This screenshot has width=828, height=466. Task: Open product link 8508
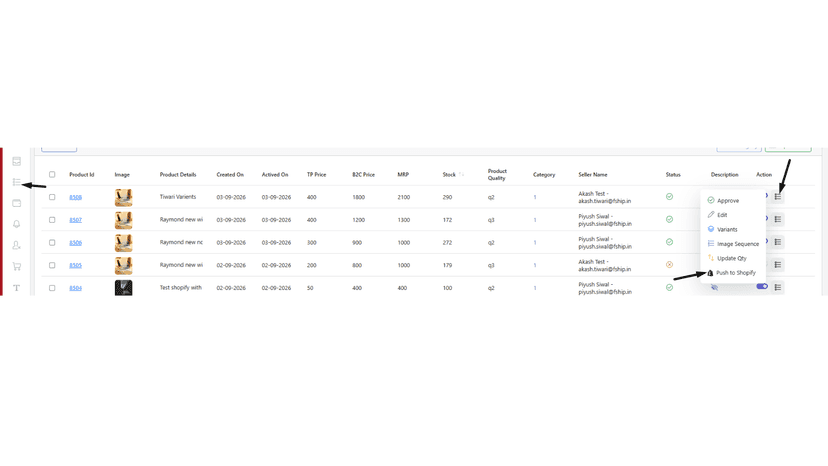tap(76, 197)
